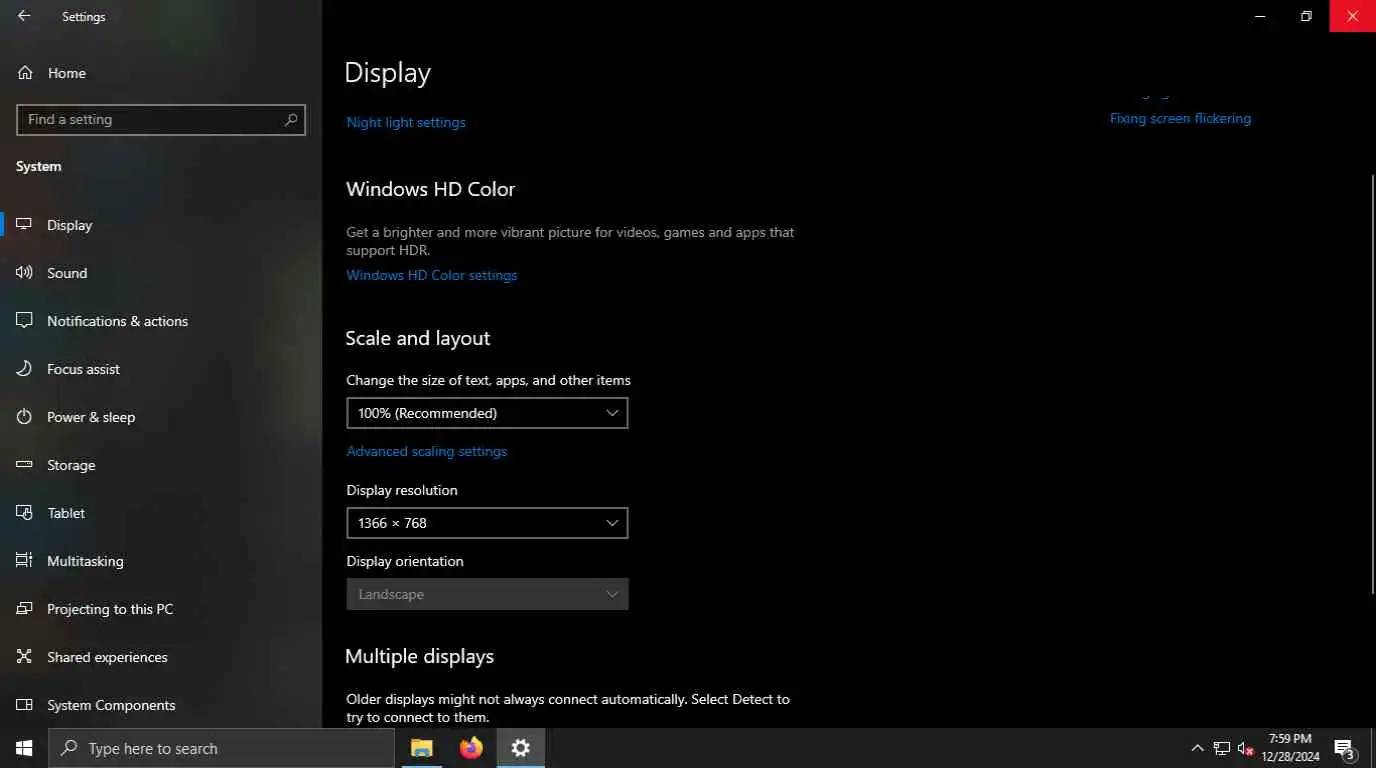Click the search magnifier in Find a setting
1376x768 pixels.
(291, 119)
